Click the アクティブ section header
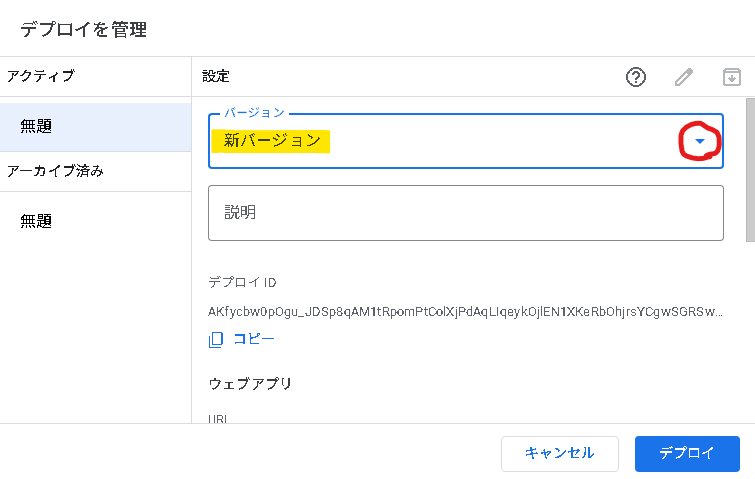This screenshot has height=479, width=755. [41, 75]
